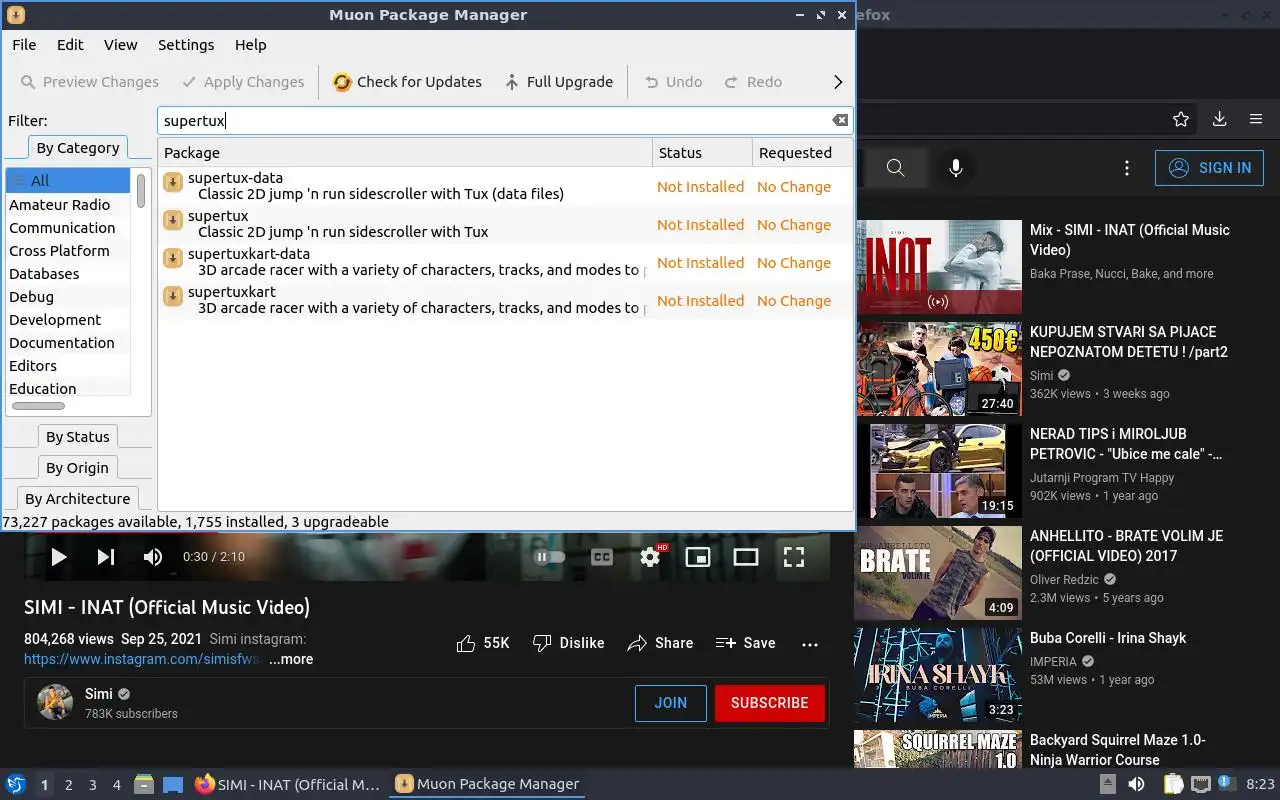Select the All category
Image resolution: width=1280 pixels, height=800 pixels.
68,181
